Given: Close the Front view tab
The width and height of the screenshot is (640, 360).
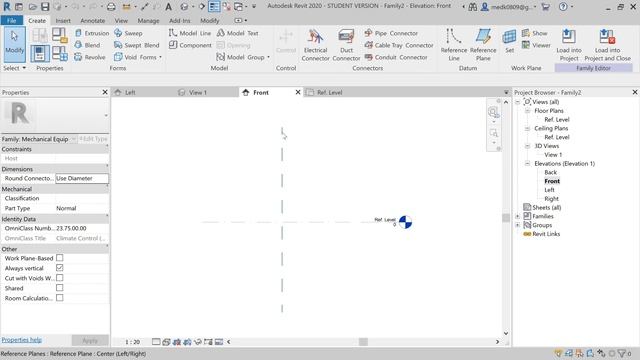Looking at the screenshot, I should 298,93.
